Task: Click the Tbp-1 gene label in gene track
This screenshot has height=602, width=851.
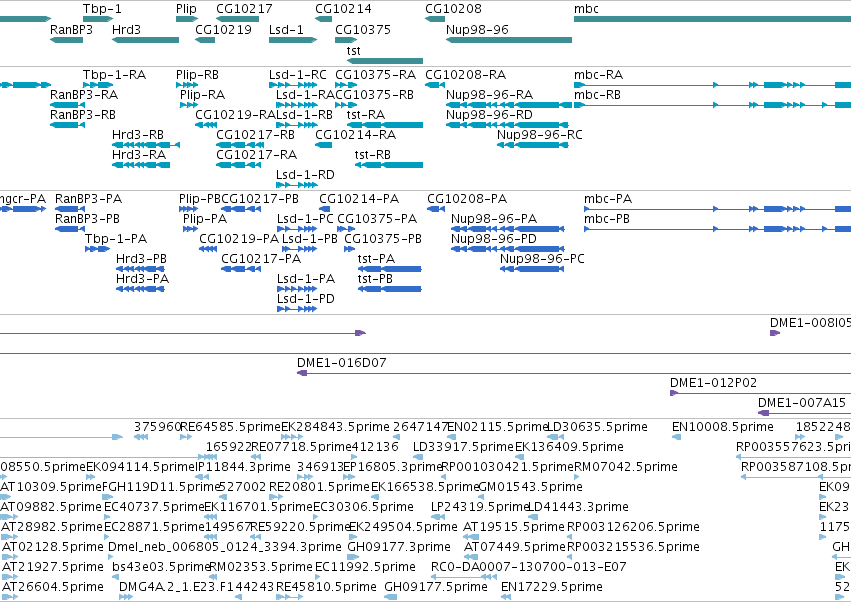Action: [x=102, y=9]
